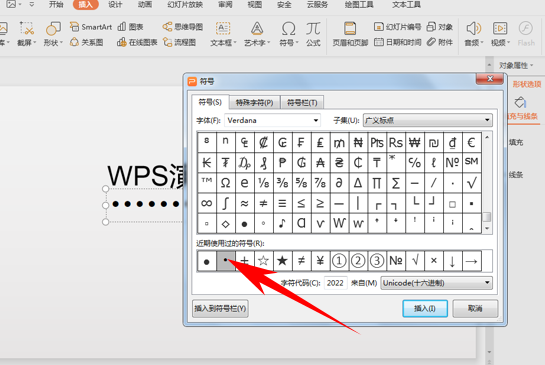Open 流程图 flowchart tool

179,42
